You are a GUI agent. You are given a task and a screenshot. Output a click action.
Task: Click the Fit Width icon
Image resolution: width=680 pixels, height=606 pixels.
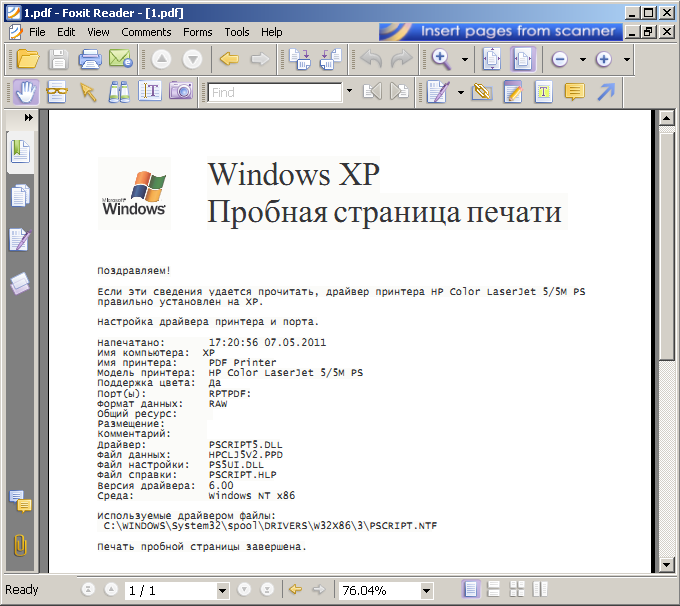pos(523,59)
